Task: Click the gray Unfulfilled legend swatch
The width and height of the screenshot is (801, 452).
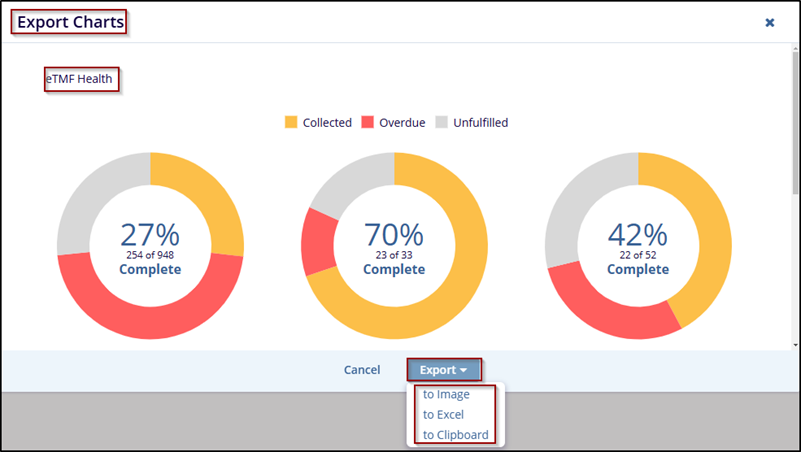Action: [x=443, y=122]
